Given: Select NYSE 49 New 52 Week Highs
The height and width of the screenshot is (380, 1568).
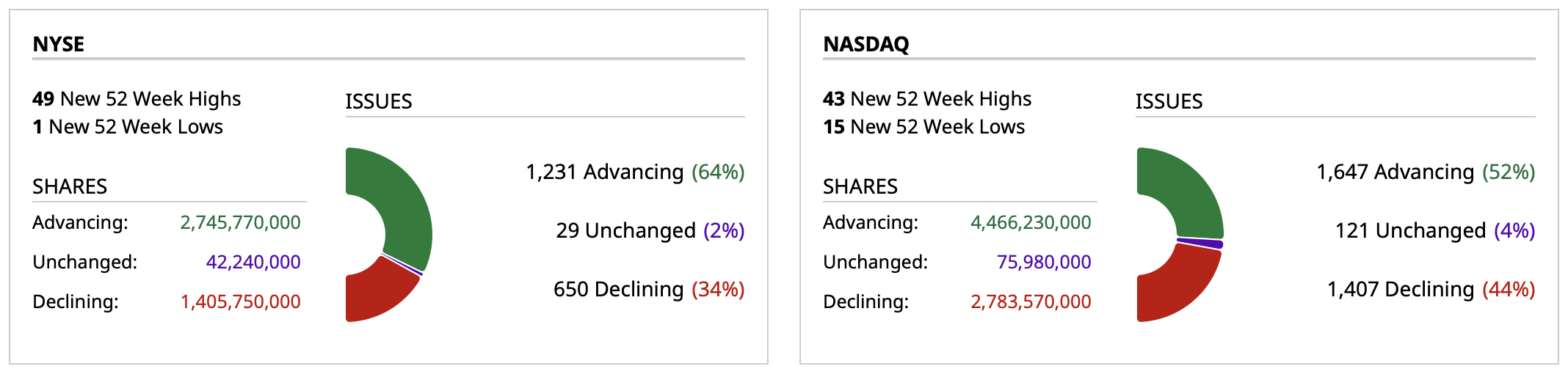Looking at the screenshot, I should (x=137, y=99).
